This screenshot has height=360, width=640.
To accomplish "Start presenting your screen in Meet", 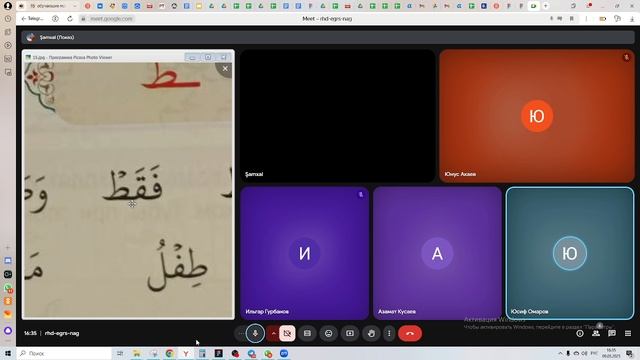I will coord(350,333).
